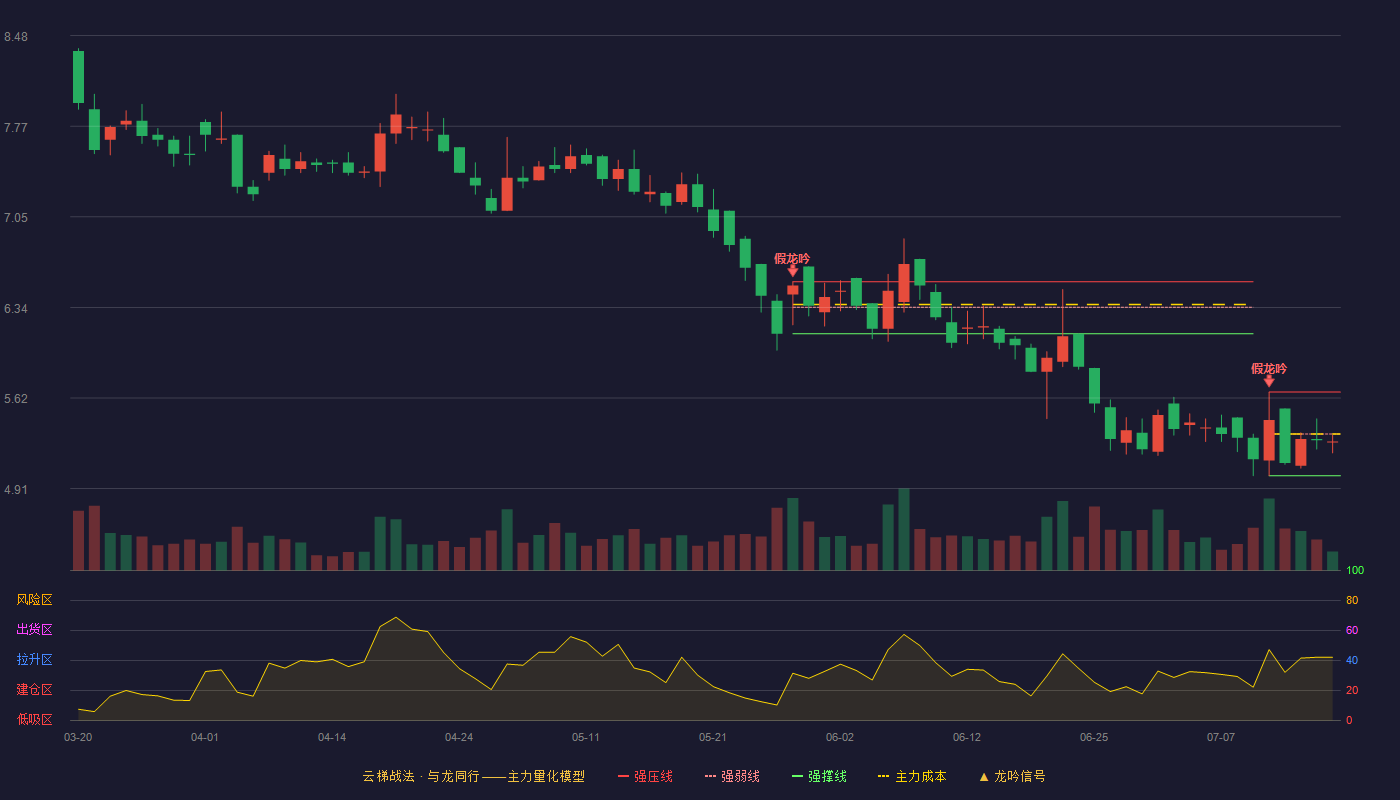Image resolution: width=1400 pixels, height=800 pixels.
Task: Click the magenta 60 indicator scale value
Action: click(1352, 630)
